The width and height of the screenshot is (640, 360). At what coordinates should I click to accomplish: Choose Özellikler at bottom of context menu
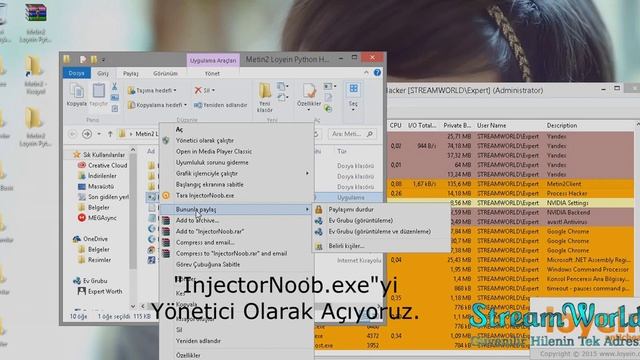pos(188,356)
